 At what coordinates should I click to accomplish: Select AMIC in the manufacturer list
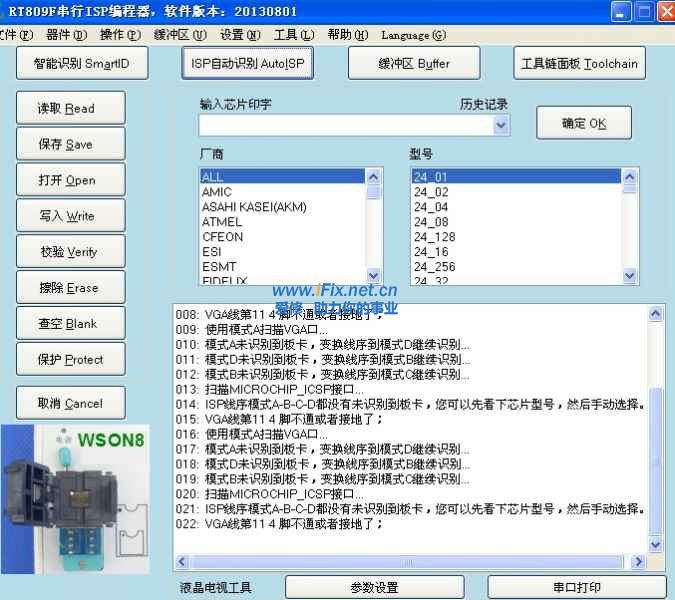(x=217, y=192)
